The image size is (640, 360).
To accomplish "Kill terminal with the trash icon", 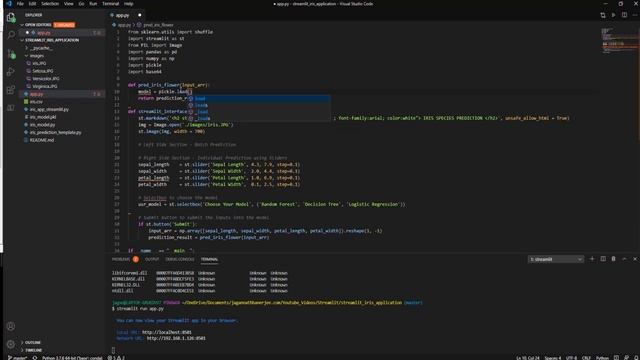I will [613, 259].
